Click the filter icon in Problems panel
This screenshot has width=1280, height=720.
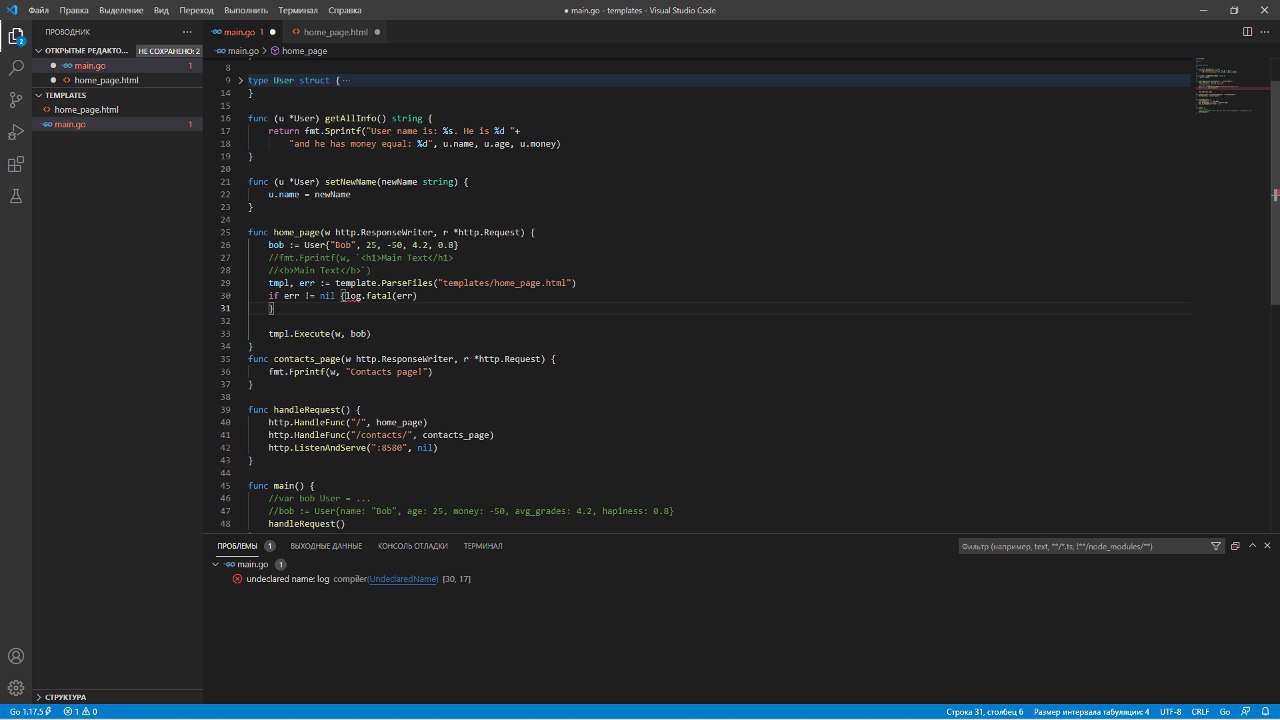click(x=1215, y=546)
